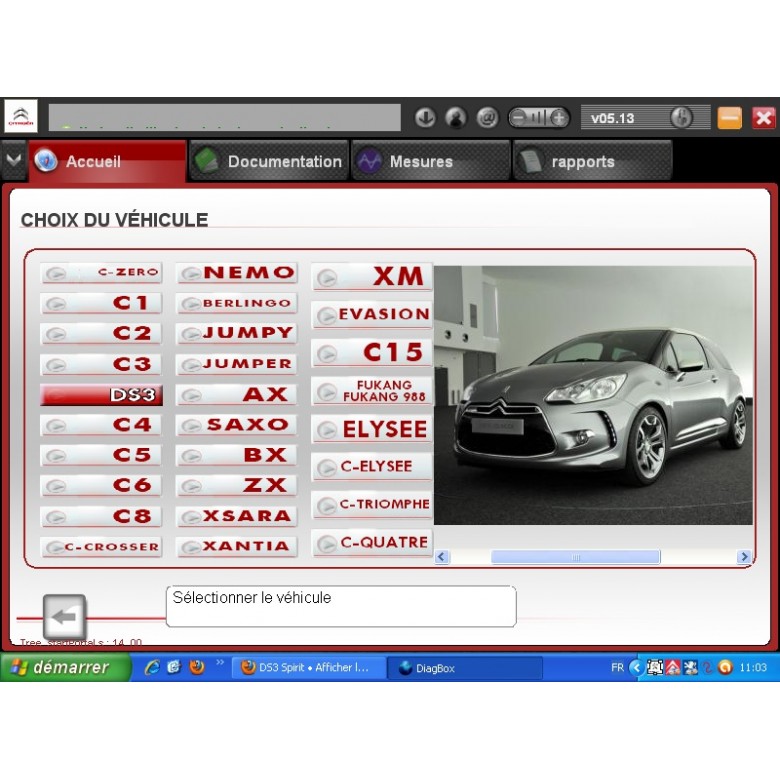The image size is (780, 780).
Task: Click the second quick launch icon
Action: pyautogui.click(x=174, y=667)
